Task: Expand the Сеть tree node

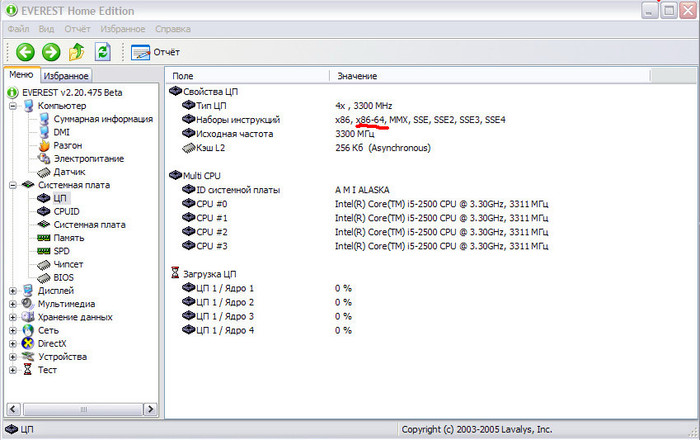Action: (x=13, y=331)
